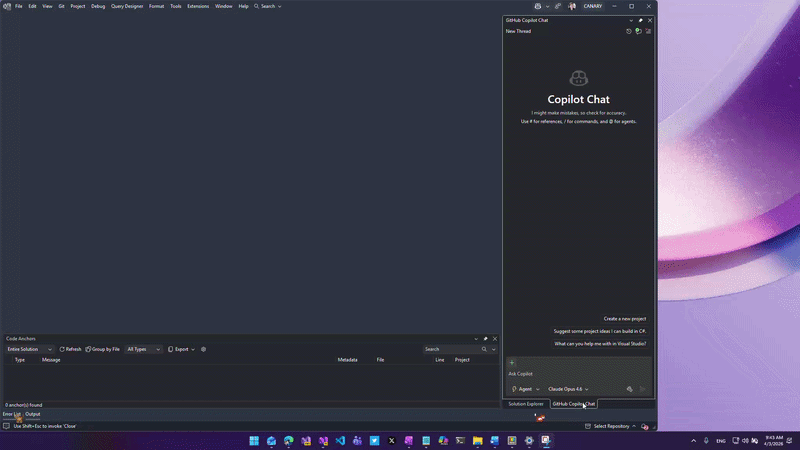
Task: Toggle Group by File in Code Anchors
Action: (x=103, y=349)
